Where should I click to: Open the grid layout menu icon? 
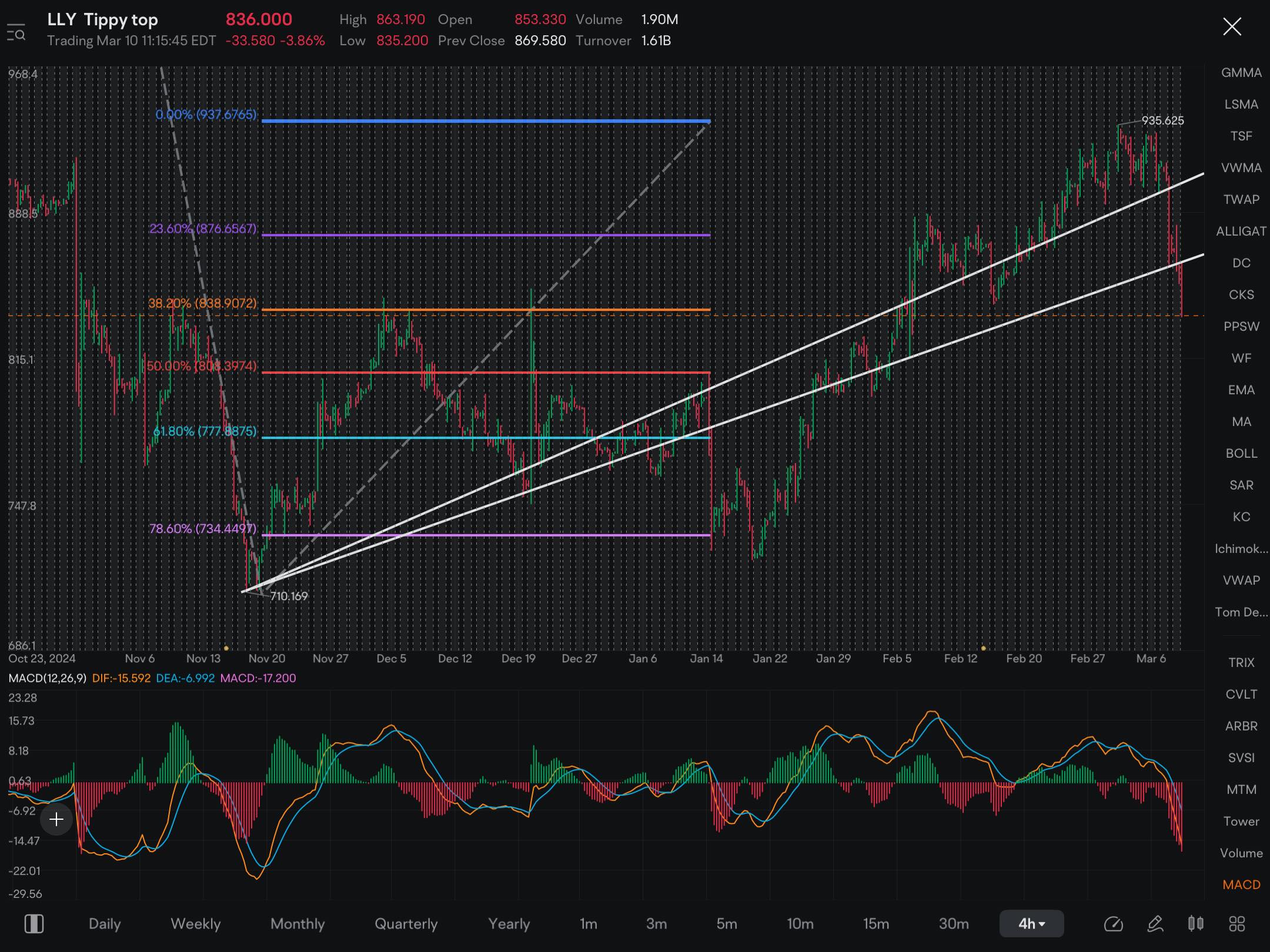point(1237,924)
